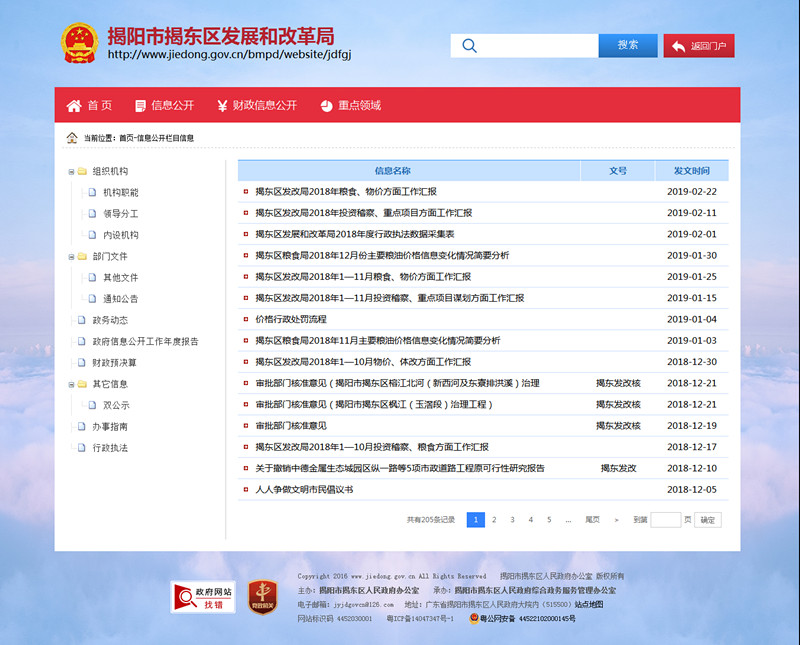
Task: Click the 到第 page number input
Action: point(665,520)
